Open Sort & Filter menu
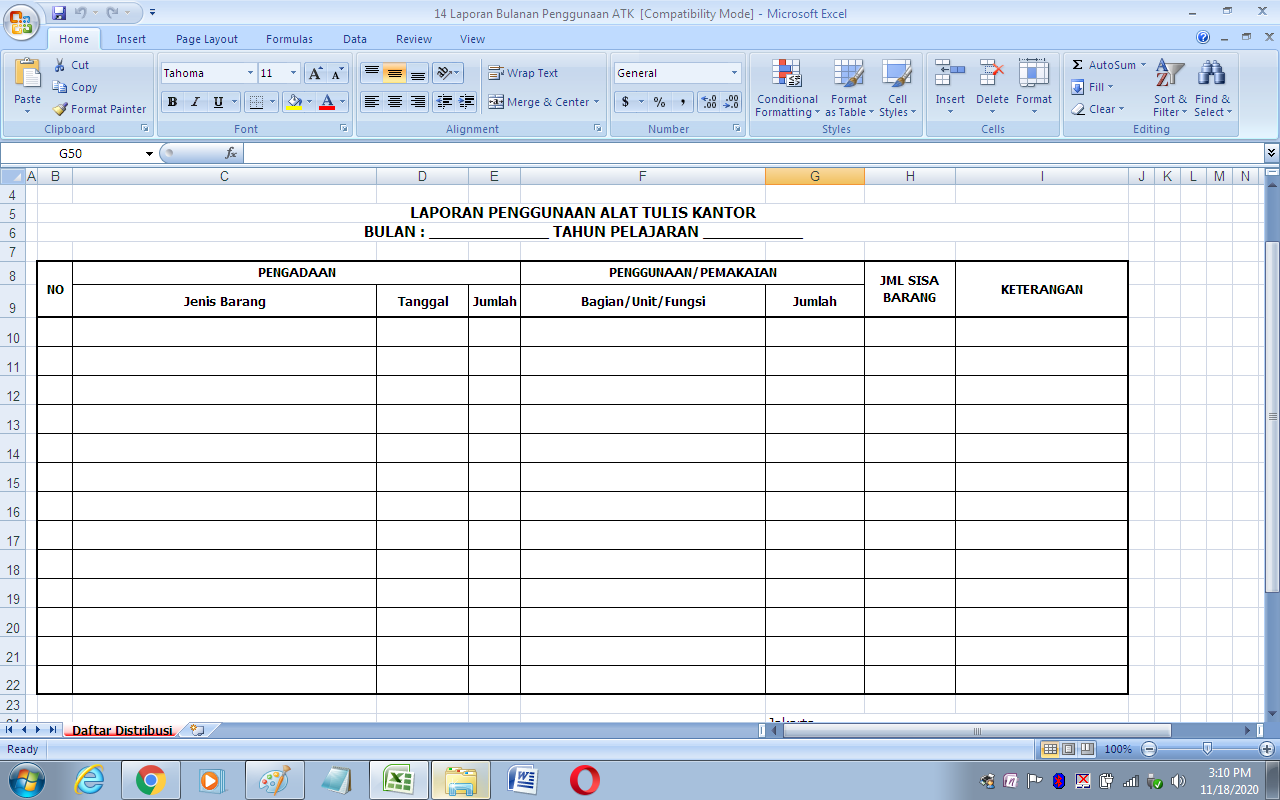The image size is (1280, 800). point(1170,88)
